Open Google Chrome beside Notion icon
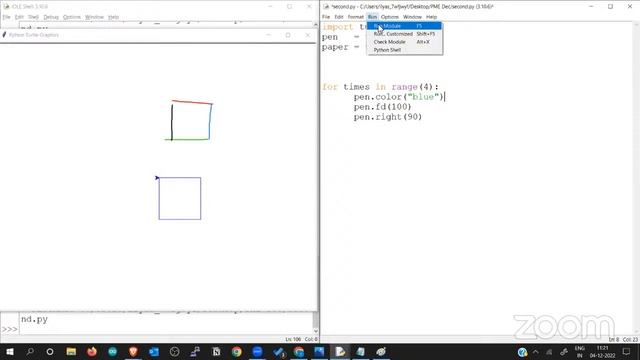Viewport: 640px width, 360px height. [x=236, y=351]
